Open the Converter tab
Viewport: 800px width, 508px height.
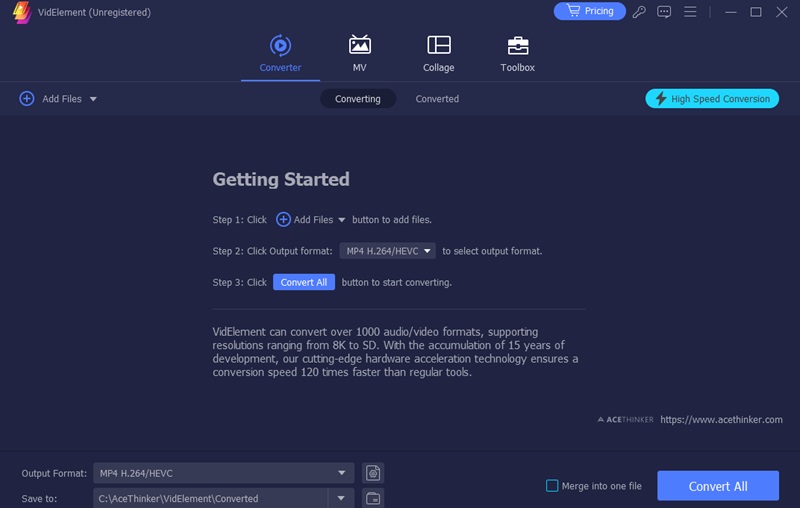tap(280, 54)
